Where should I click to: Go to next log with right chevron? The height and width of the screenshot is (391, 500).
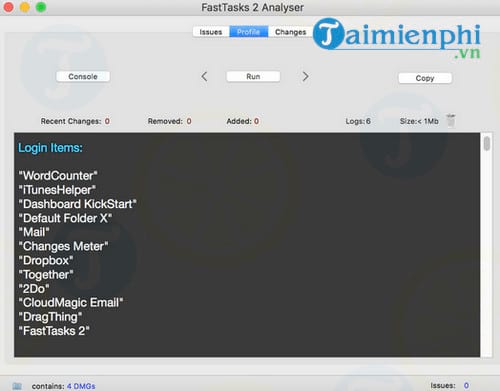(x=305, y=77)
